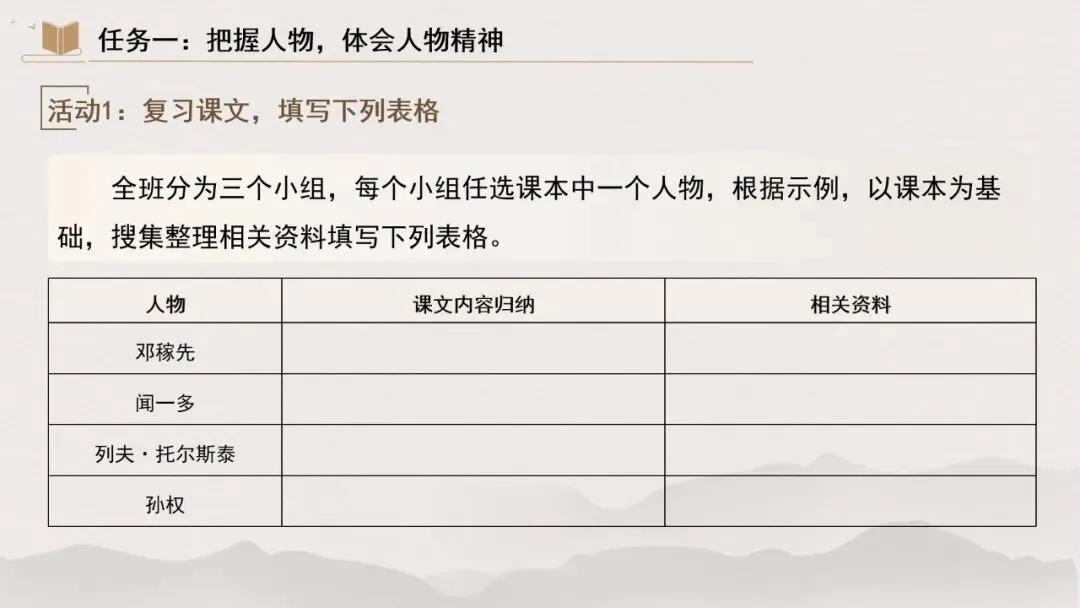
Task: Select the 相关资料 column header
Action: [x=850, y=304]
